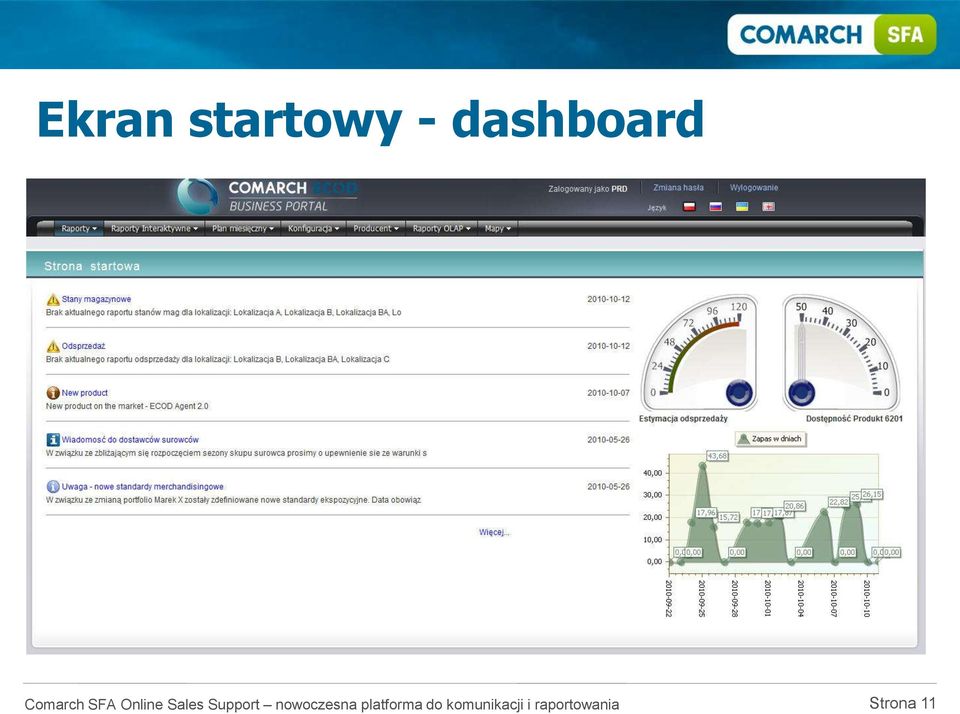Open the Raporty dropdown menu
The image size is (960, 714).
[79, 228]
